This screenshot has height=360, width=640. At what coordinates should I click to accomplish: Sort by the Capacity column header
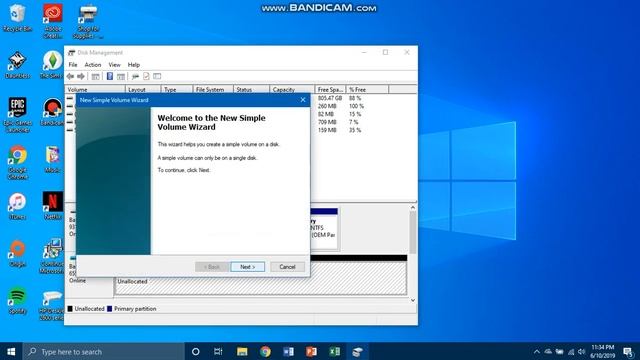tap(292, 89)
